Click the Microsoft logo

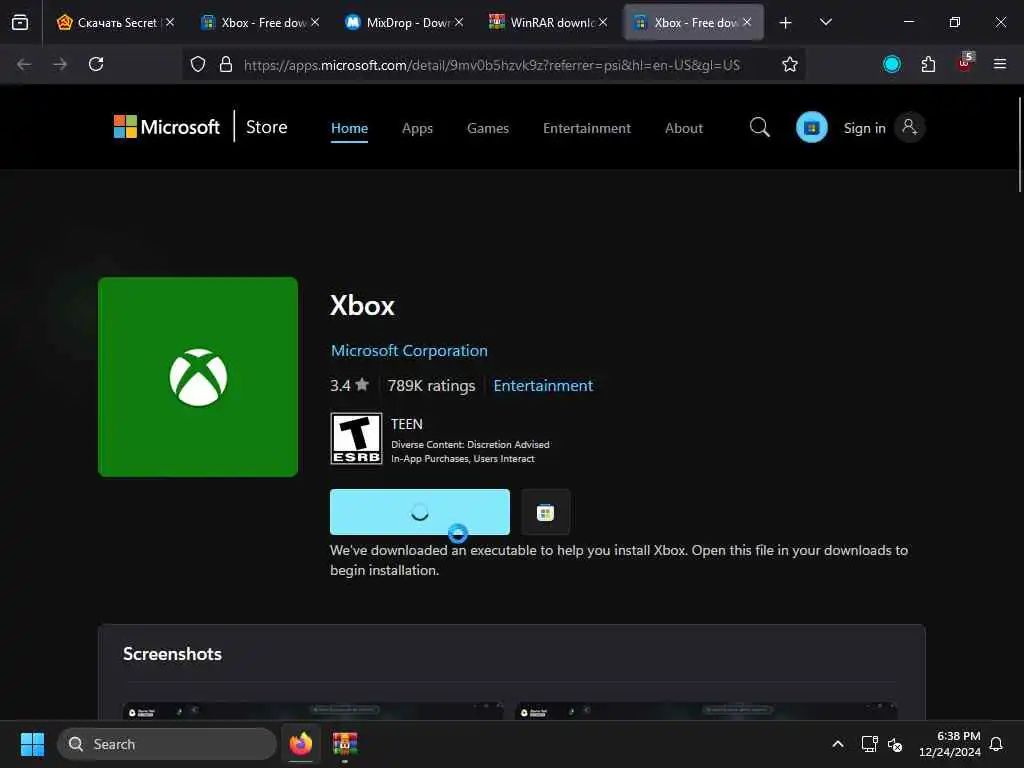pos(167,127)
